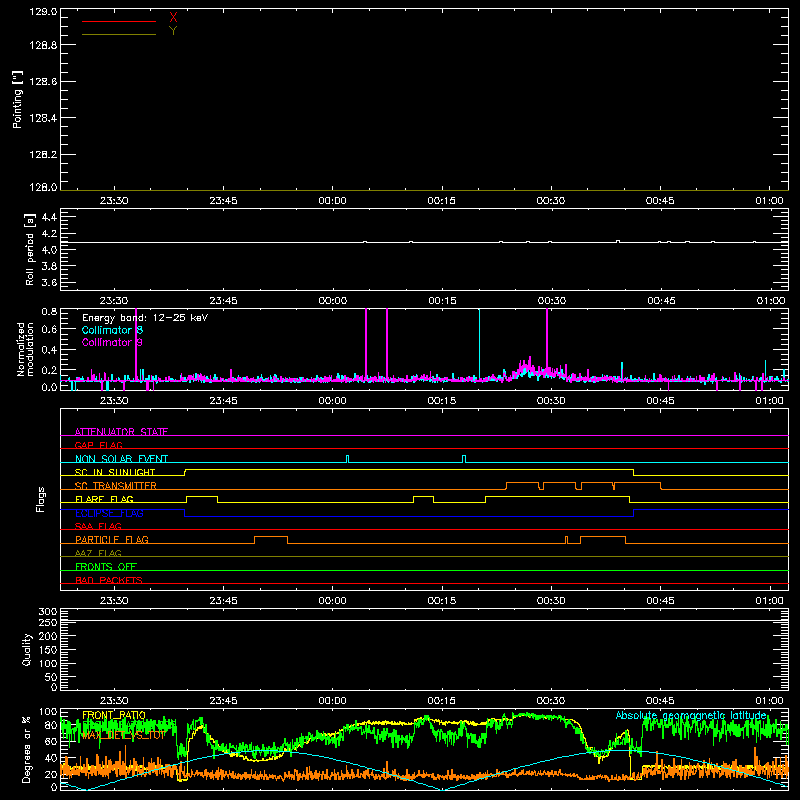
Task: Click the 129.0 tick on Pointing axis
Action: tap(43, 12)
